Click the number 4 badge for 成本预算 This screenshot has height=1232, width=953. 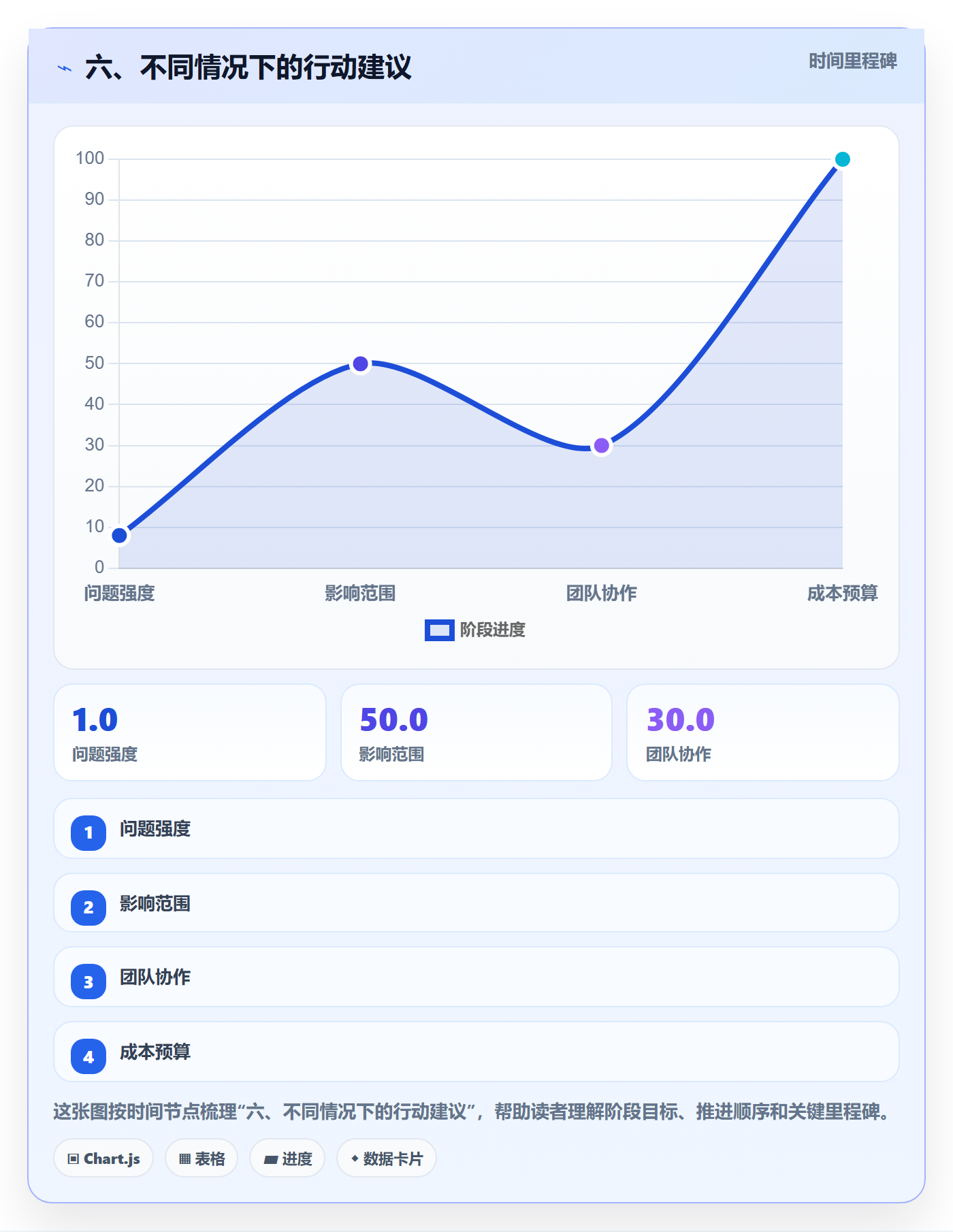click(88, 1056)
